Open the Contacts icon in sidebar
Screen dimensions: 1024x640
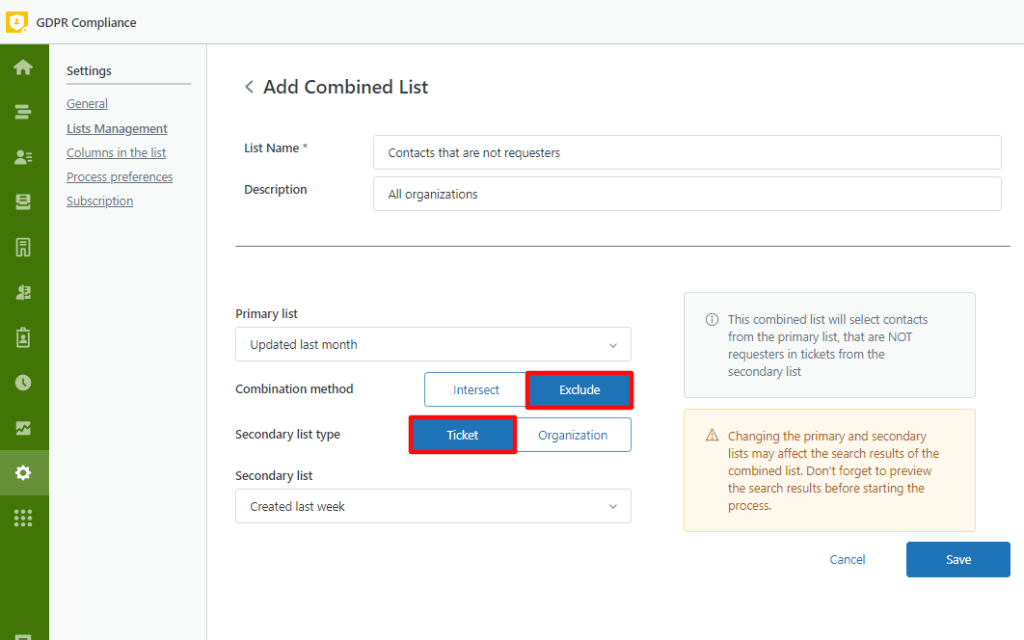tap(24, 156)
